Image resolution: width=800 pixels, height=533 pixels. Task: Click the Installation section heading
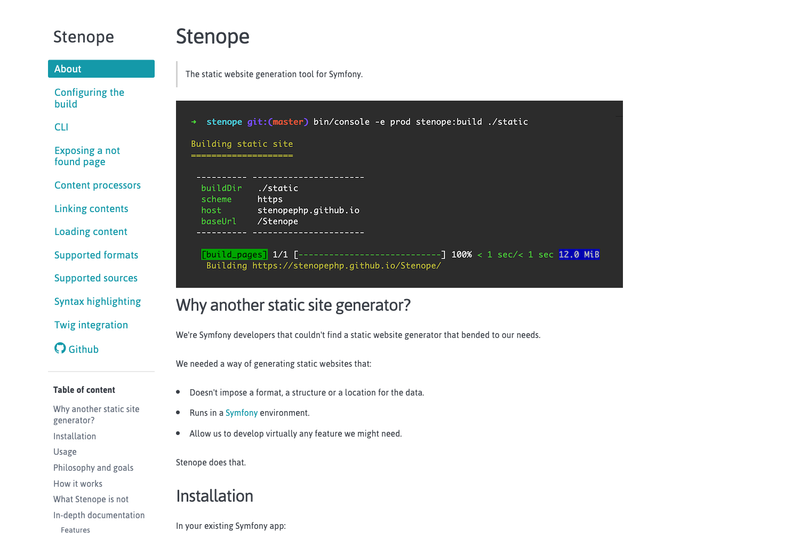[x=215, y=496]
